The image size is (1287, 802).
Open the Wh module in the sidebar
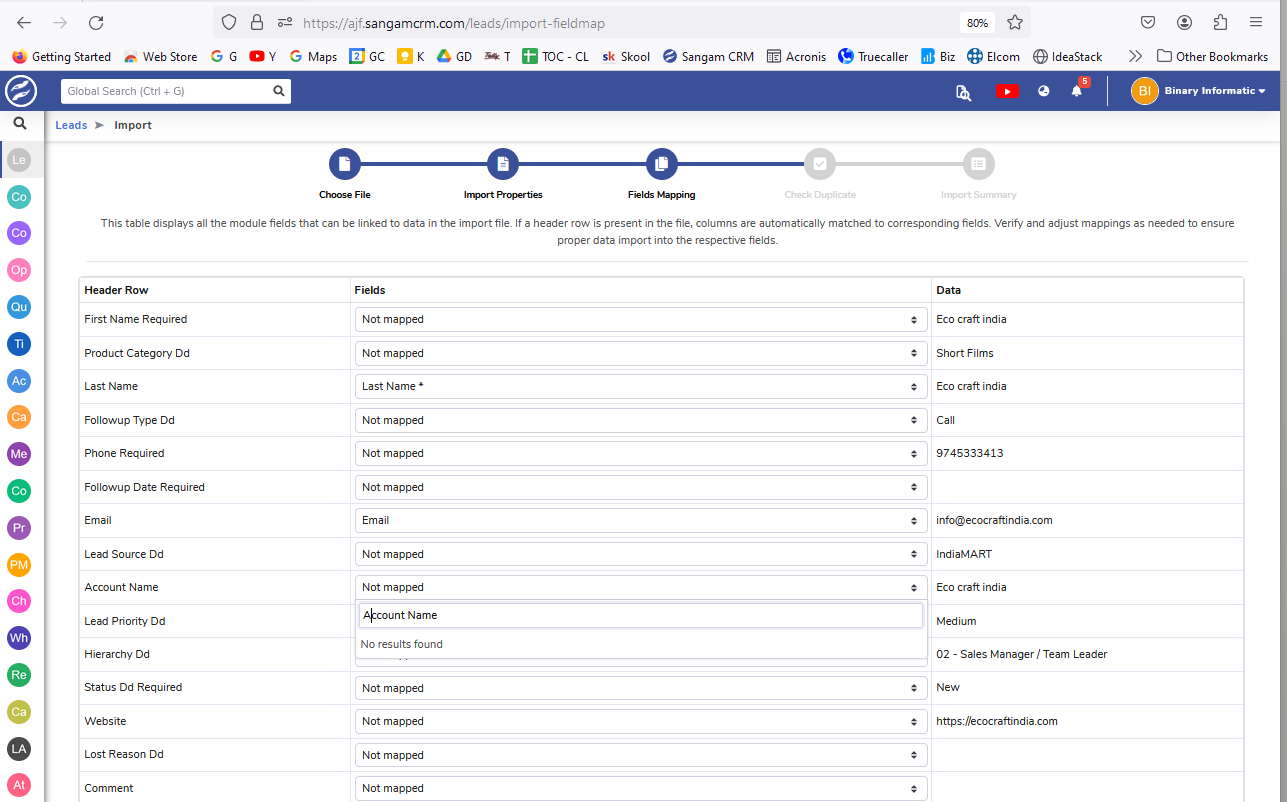coord(18,637)
